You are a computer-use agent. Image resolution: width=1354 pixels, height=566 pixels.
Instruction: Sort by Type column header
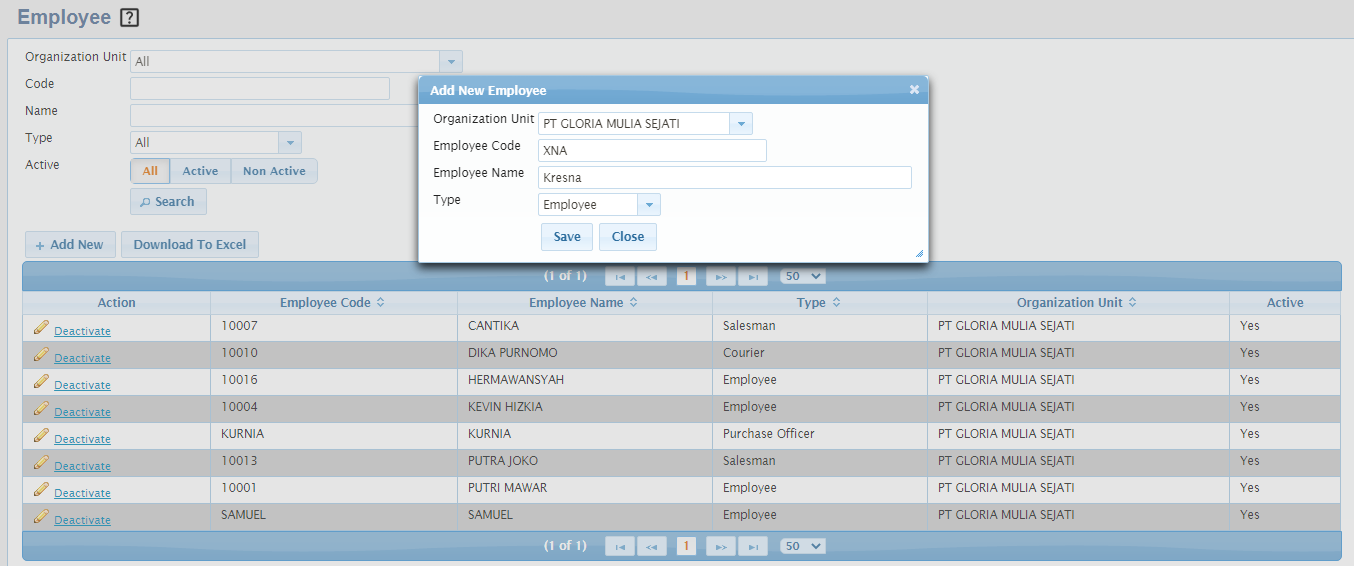click(819, 303)
